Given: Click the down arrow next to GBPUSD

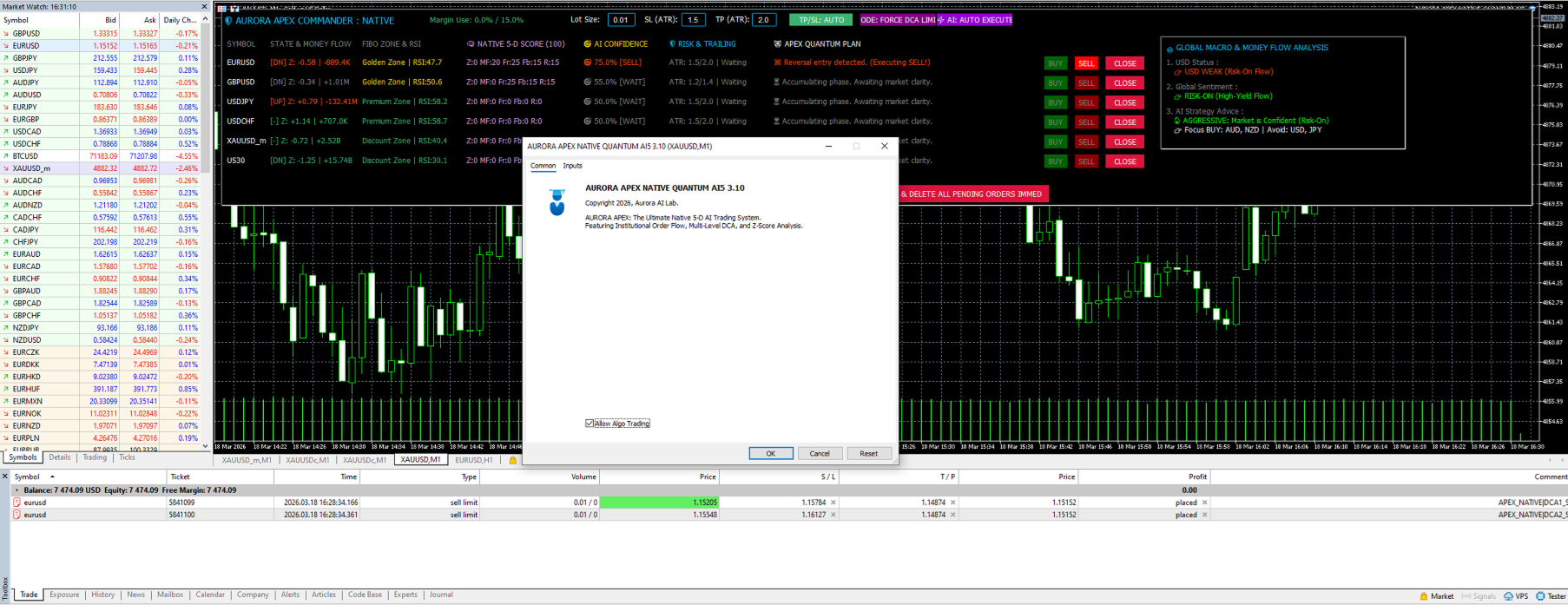Looking at the screenshot, I should coord(6,34).
